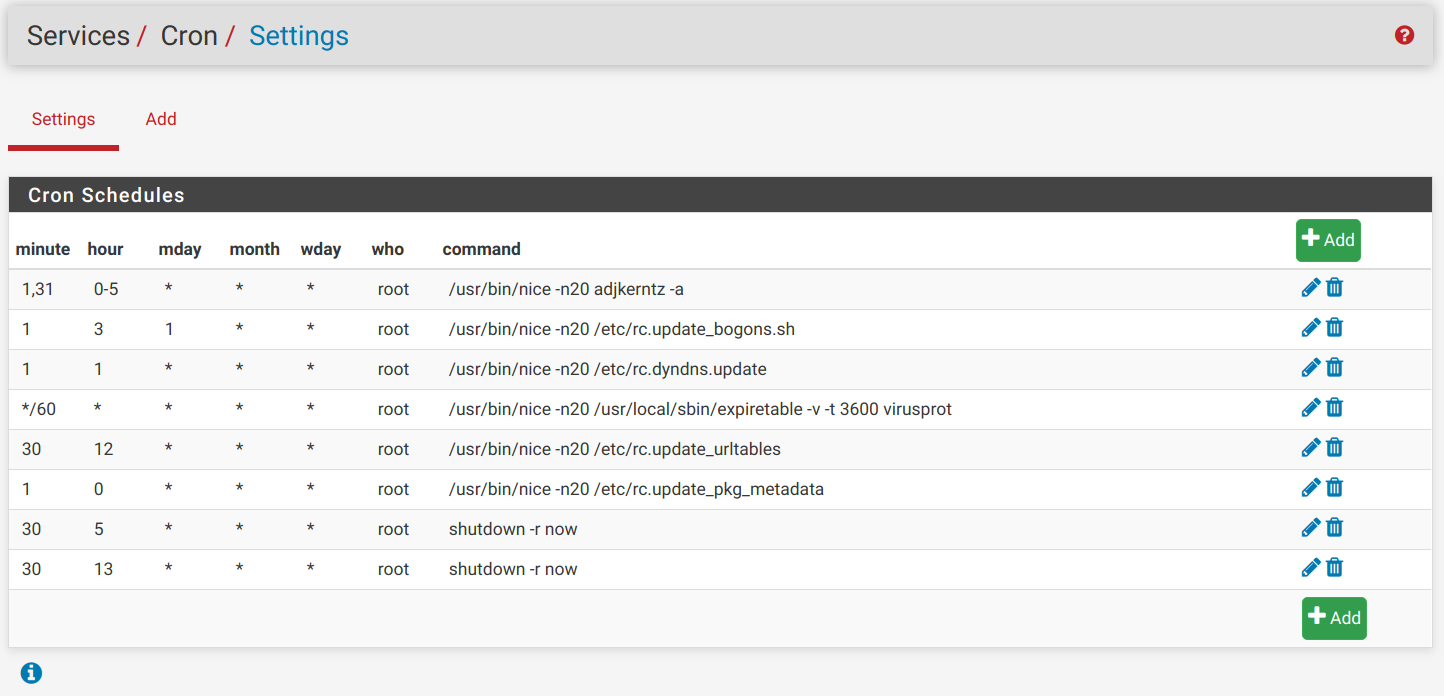Open the blue Settings breadcrumb link

tap(299, 36)
